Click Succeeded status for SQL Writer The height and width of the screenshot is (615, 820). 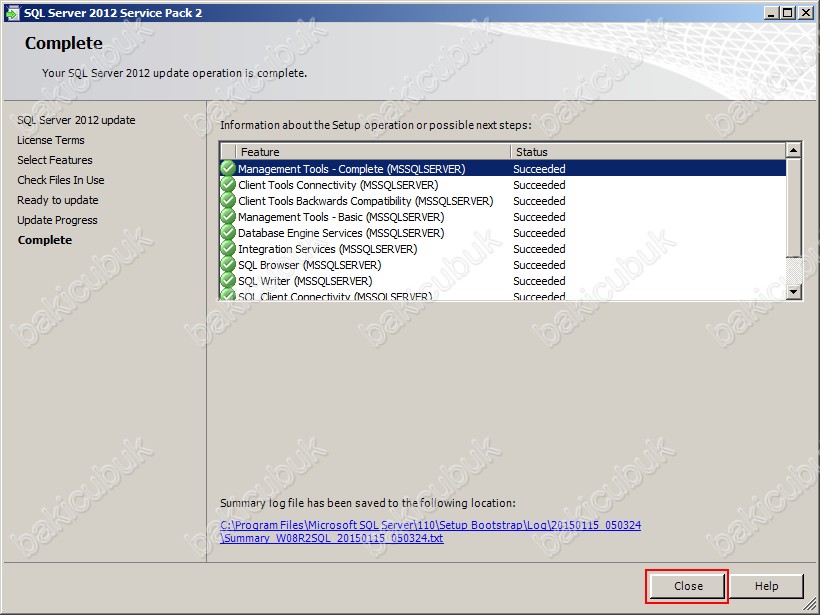pos(539,281)
